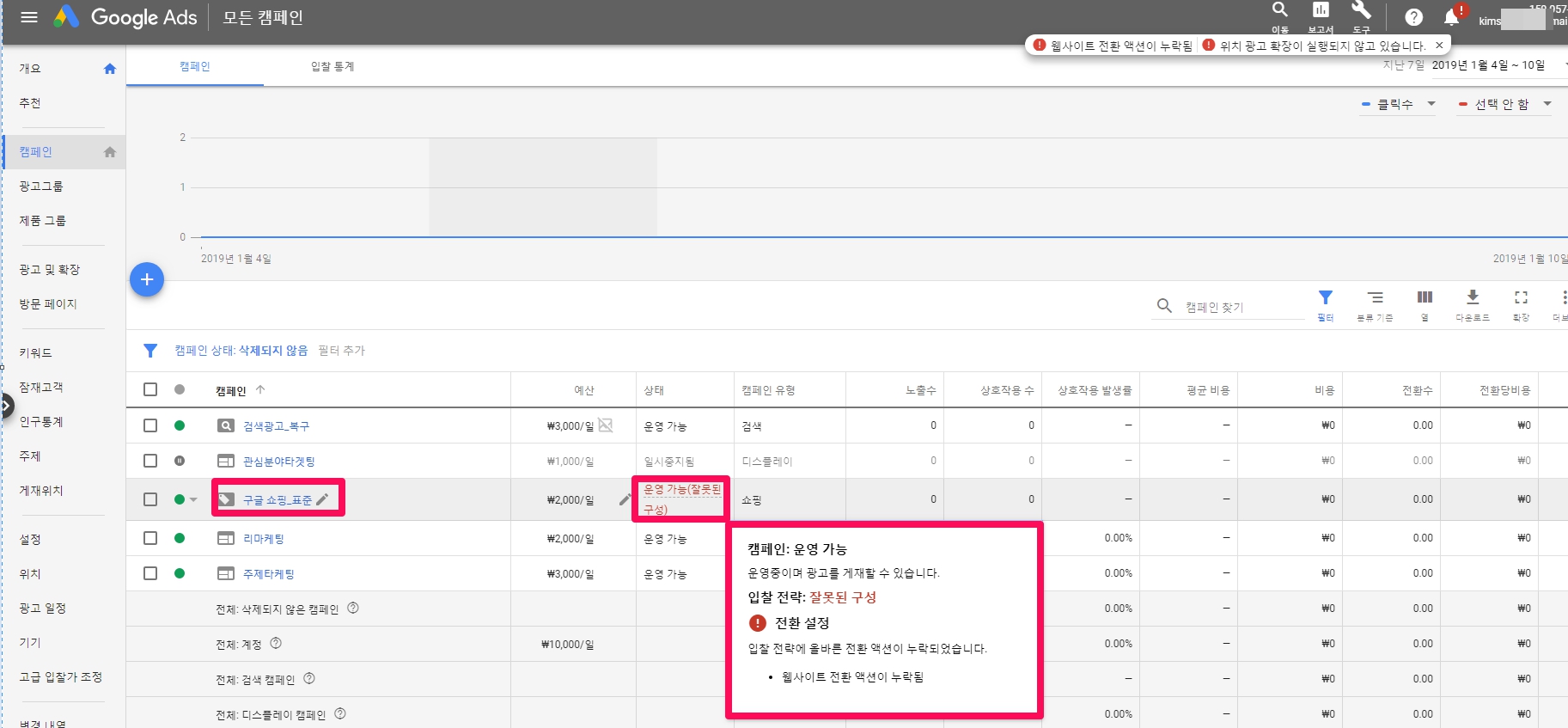Open the 주제타케팅 campaign link

tap(268, 574)
